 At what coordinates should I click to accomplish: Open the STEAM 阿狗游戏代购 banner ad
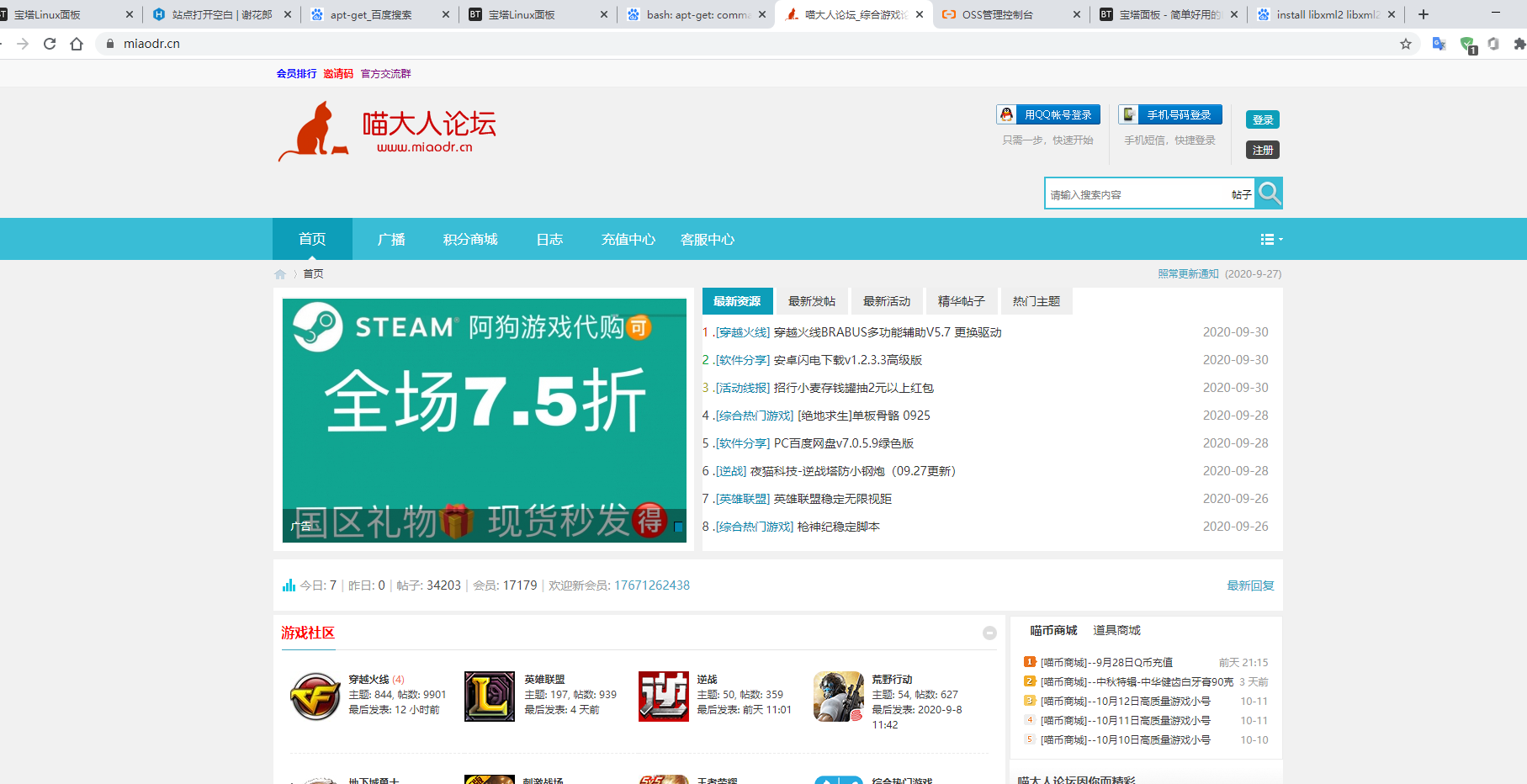(485, 421)
